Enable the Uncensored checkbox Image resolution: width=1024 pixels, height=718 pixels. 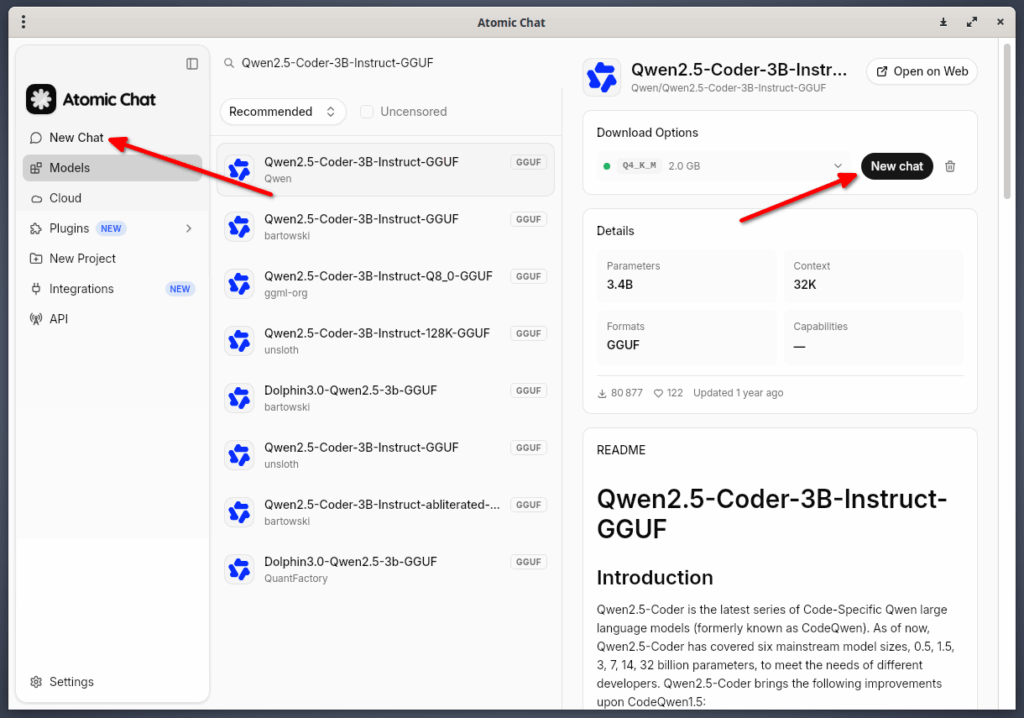pos(367,112)
